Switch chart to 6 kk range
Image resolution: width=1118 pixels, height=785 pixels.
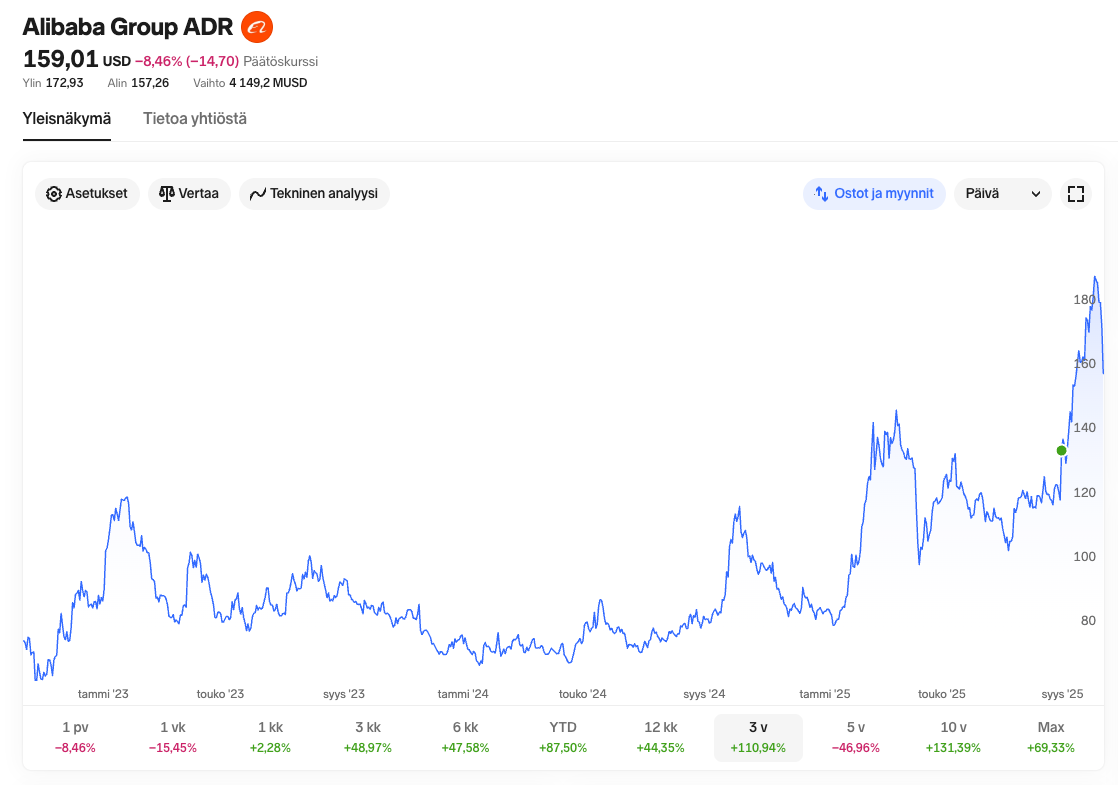coord(466,737)
